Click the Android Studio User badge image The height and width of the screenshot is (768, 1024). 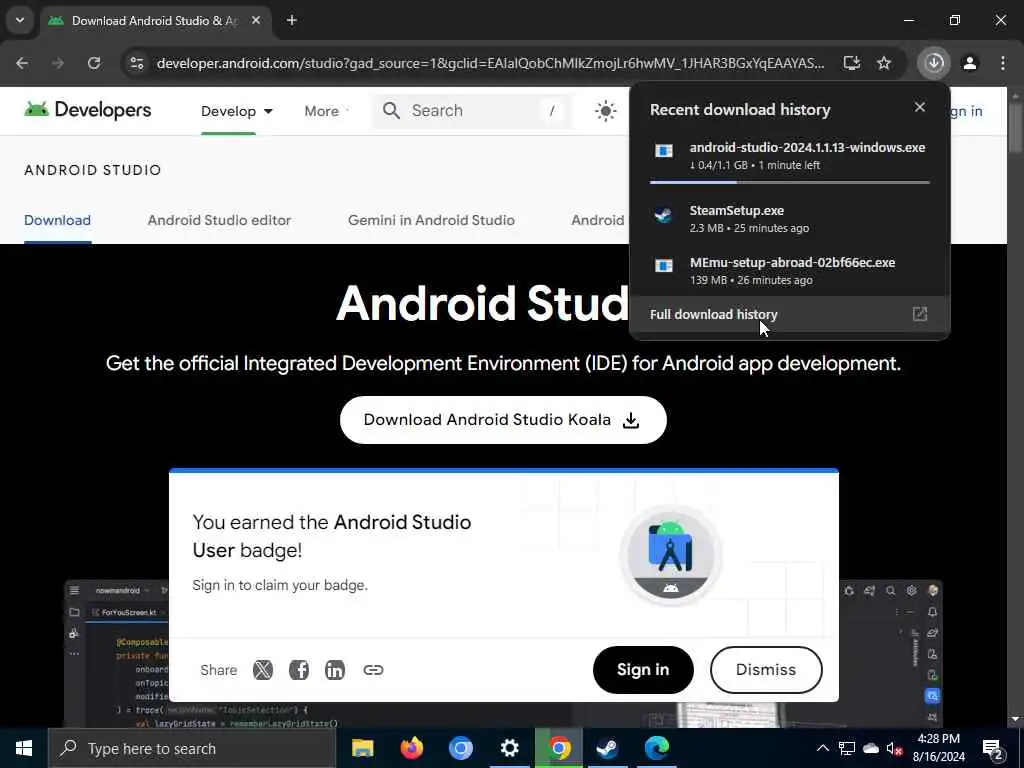coord(671,555)
